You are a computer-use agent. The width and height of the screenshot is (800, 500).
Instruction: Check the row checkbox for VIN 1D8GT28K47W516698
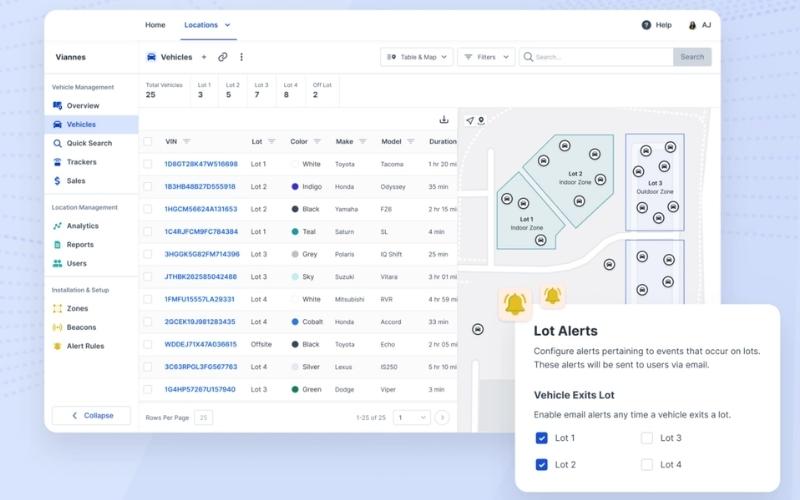click(147, 164)
